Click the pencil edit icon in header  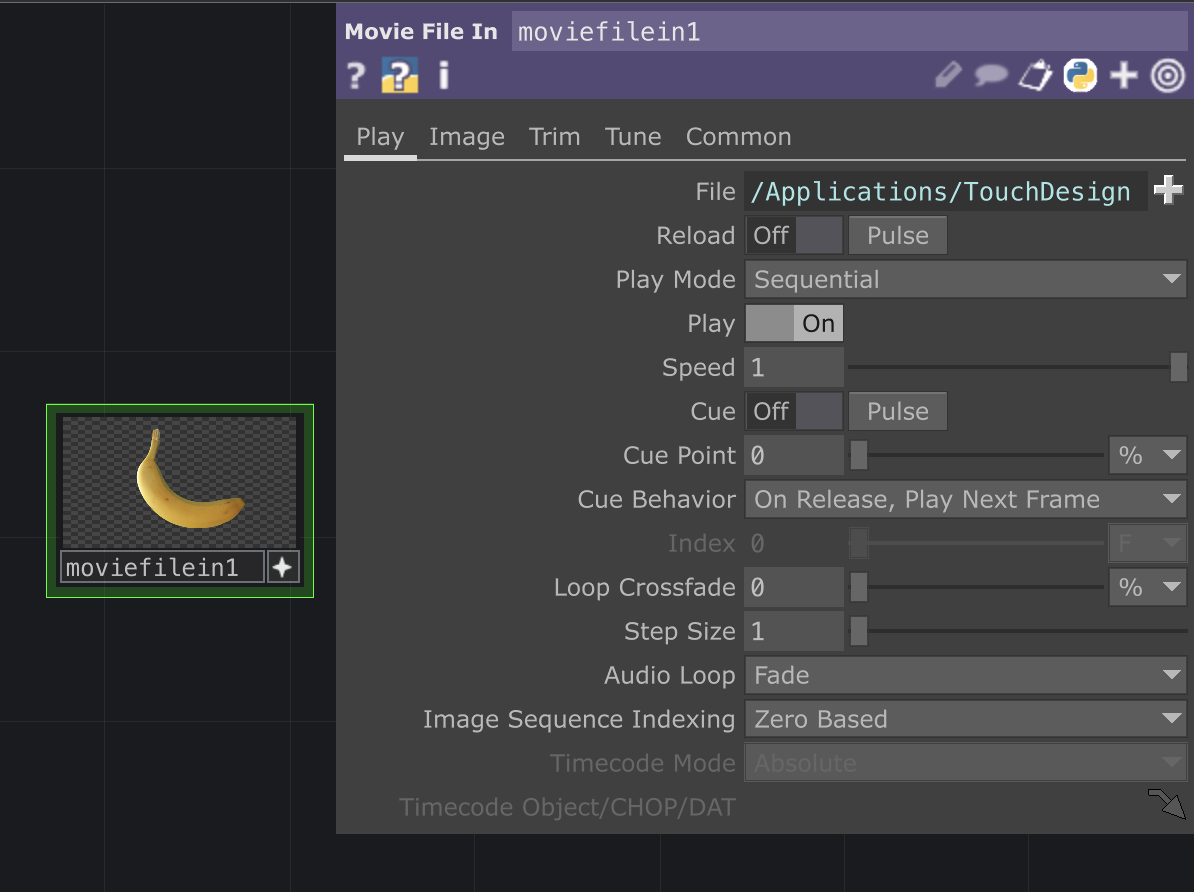(x=947, y=76)
